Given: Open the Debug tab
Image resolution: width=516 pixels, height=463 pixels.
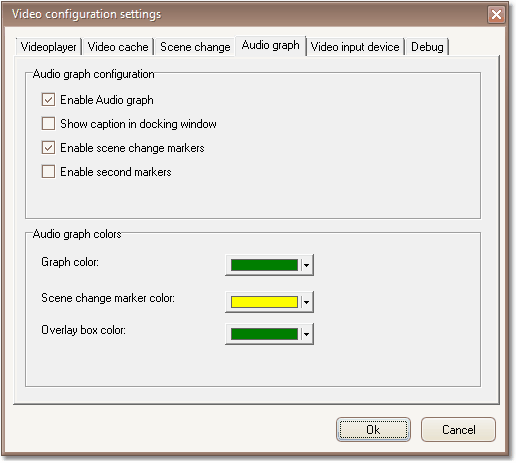Looking at the screenshot, I should pyautogui.click(x=427, y=47).
